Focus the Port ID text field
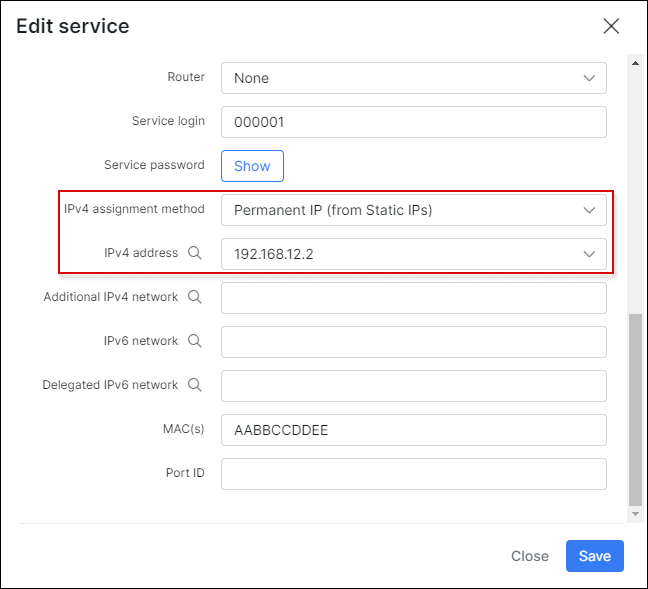The width and height of the screenshot is (648, 589). (x=413, y=474)
